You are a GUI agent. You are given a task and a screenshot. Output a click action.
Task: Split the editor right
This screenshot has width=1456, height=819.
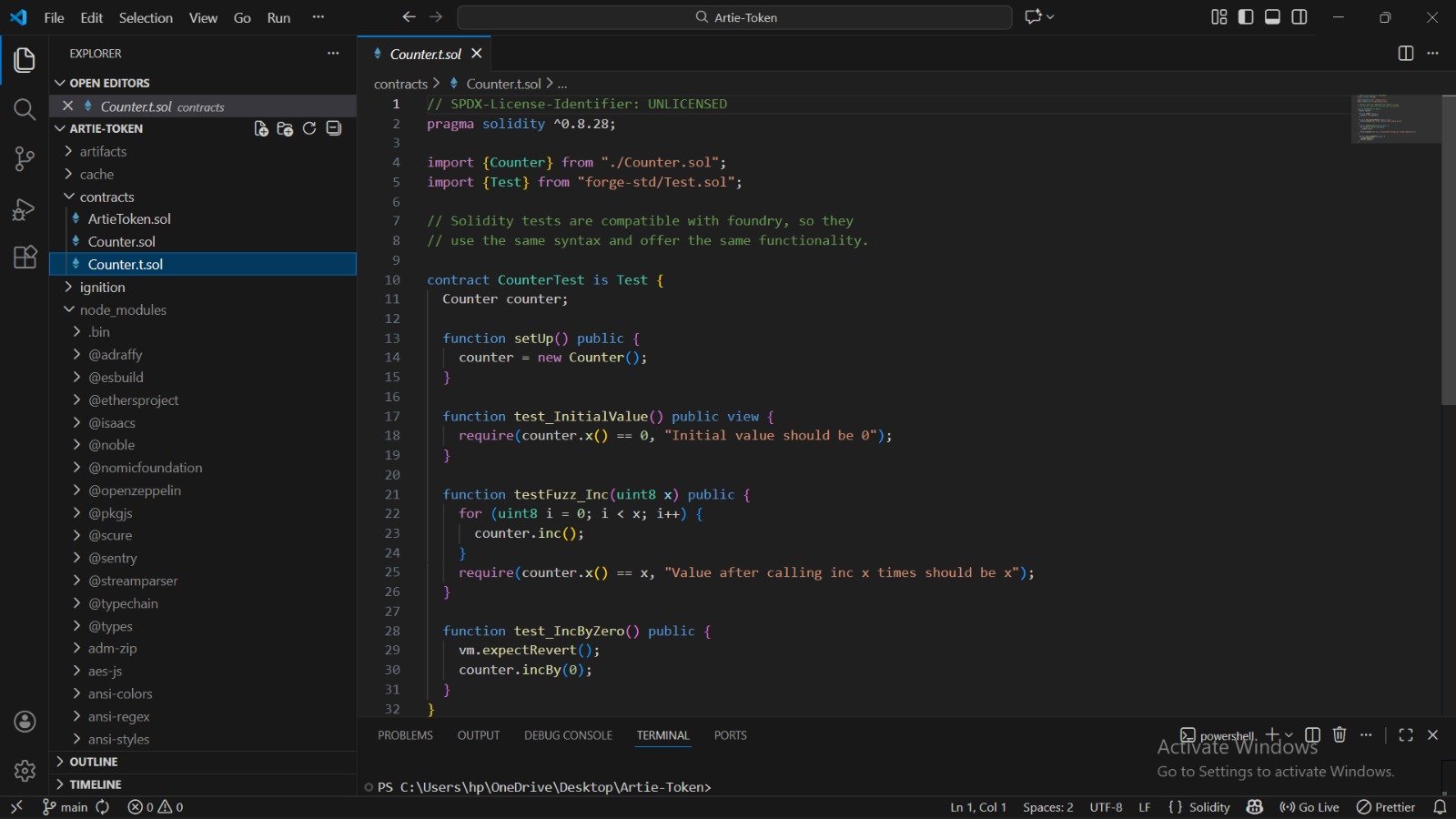[x=1405, y=54]
